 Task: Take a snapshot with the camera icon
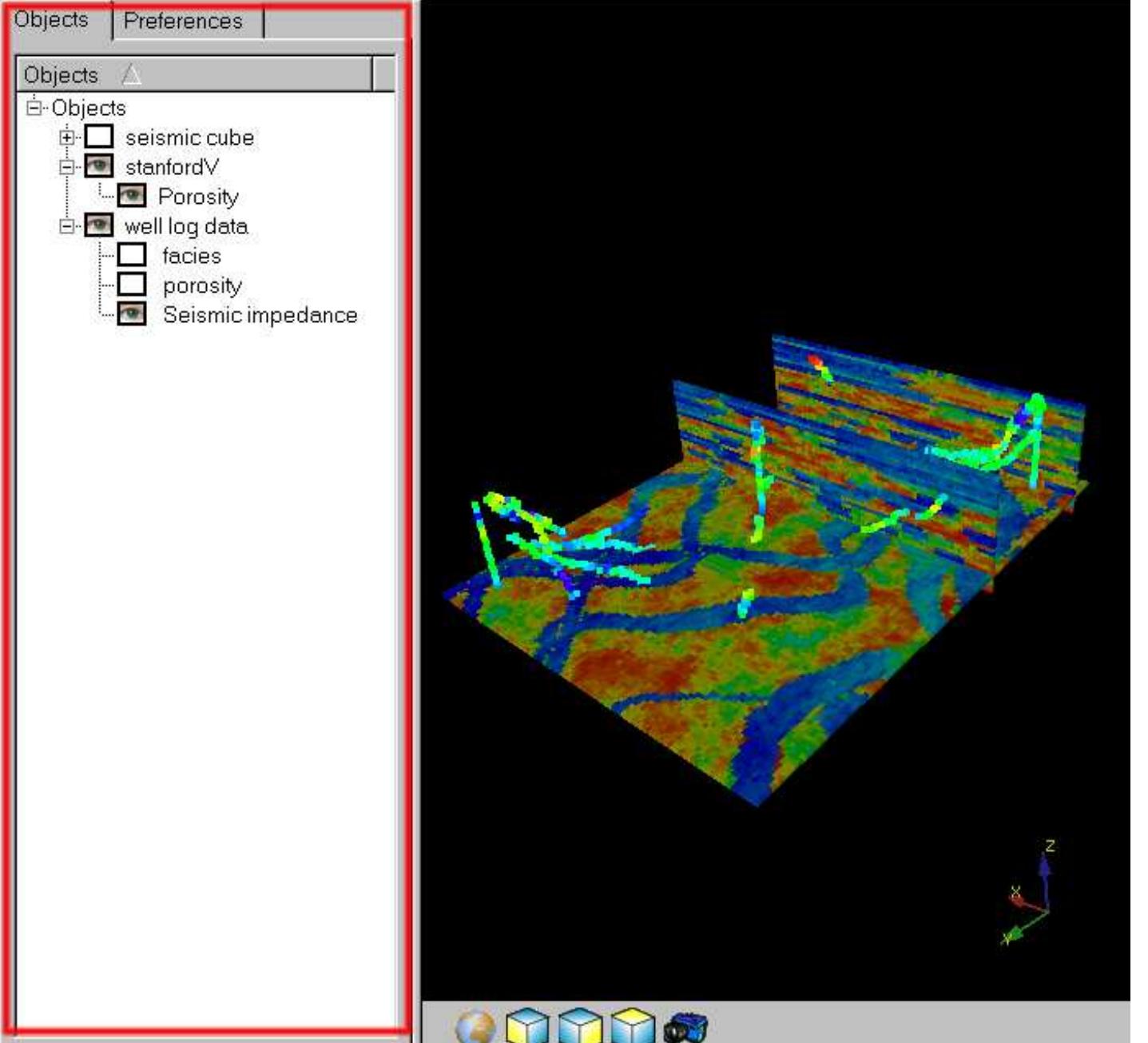point(685,1027)
